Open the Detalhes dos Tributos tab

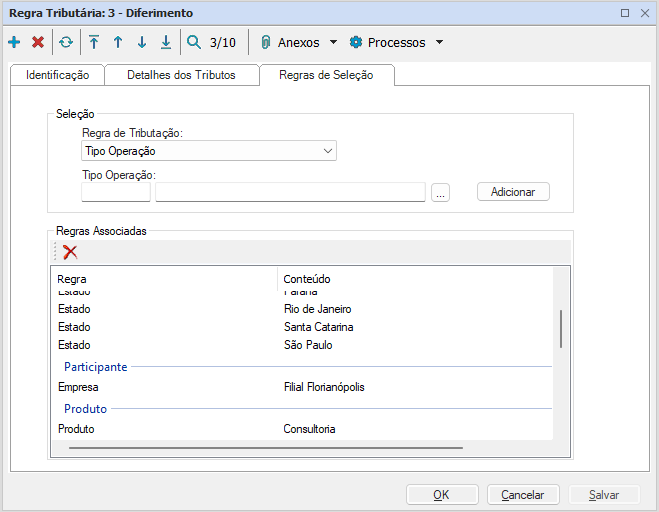click(x=182, y=75)
